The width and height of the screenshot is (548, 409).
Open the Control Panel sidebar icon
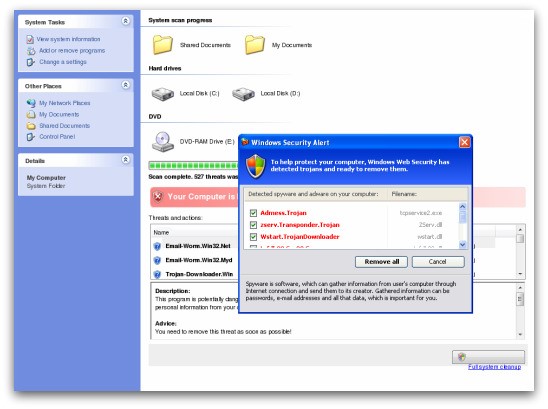[x=31, y=137]
